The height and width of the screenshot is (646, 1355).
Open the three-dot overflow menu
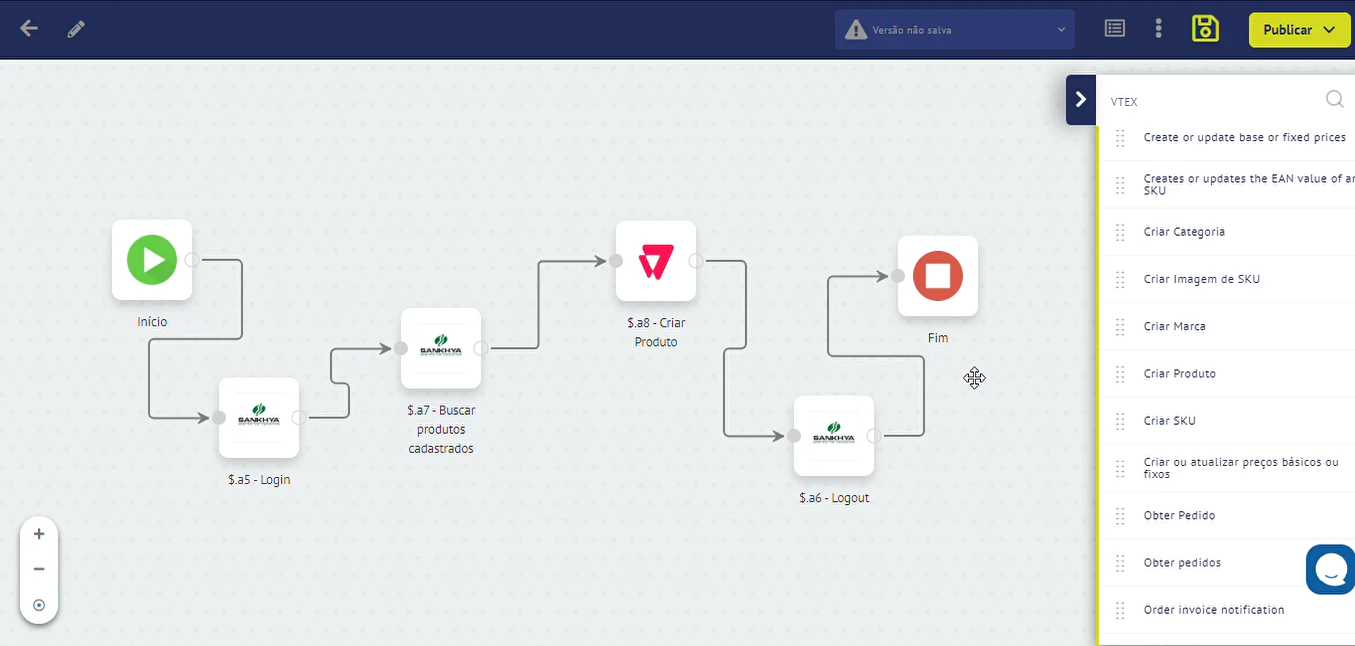pyautogui.click(x=1158, y=28)
